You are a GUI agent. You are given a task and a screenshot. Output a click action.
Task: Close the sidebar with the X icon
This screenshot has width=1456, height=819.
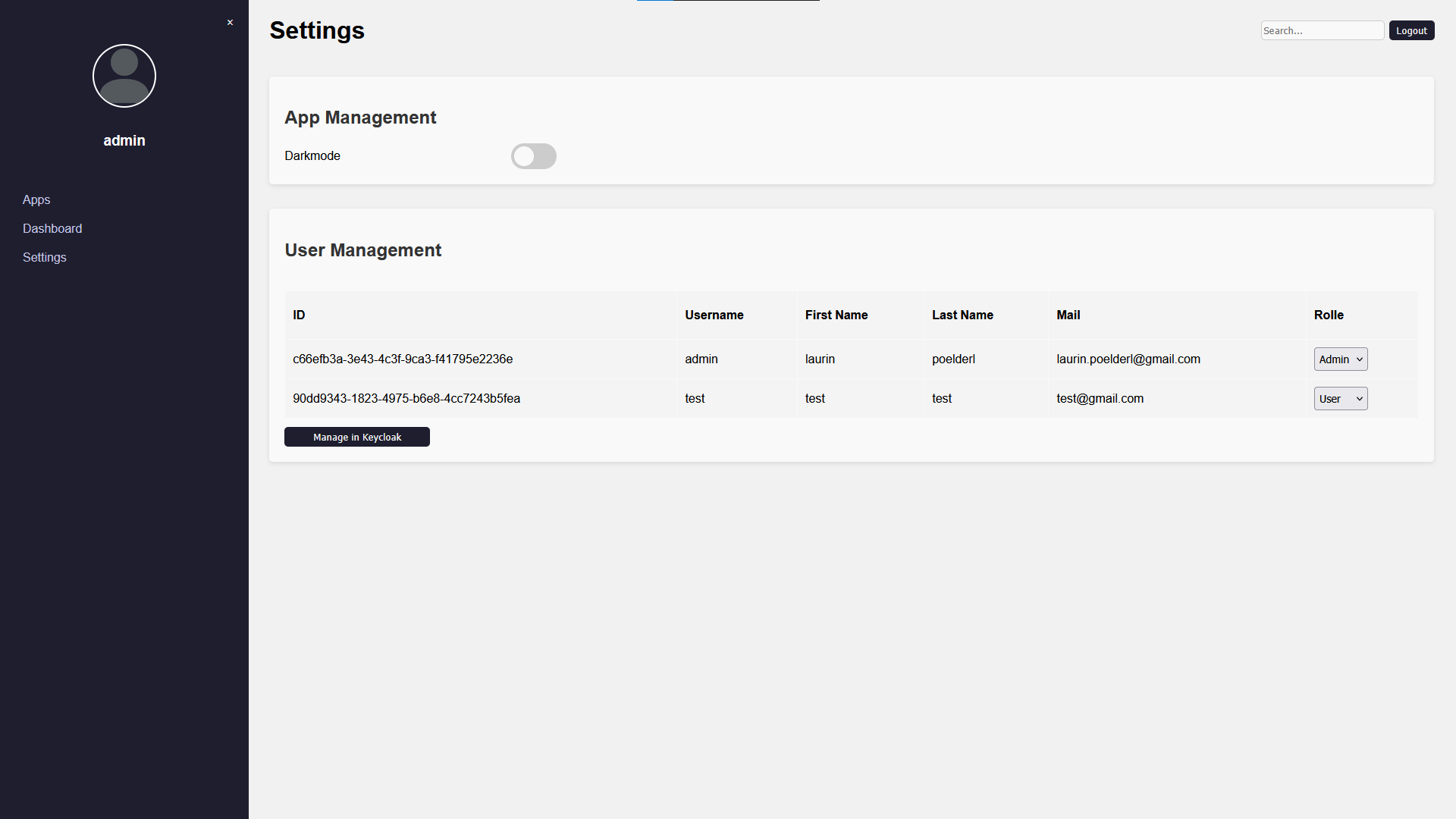tap(230, 23)
